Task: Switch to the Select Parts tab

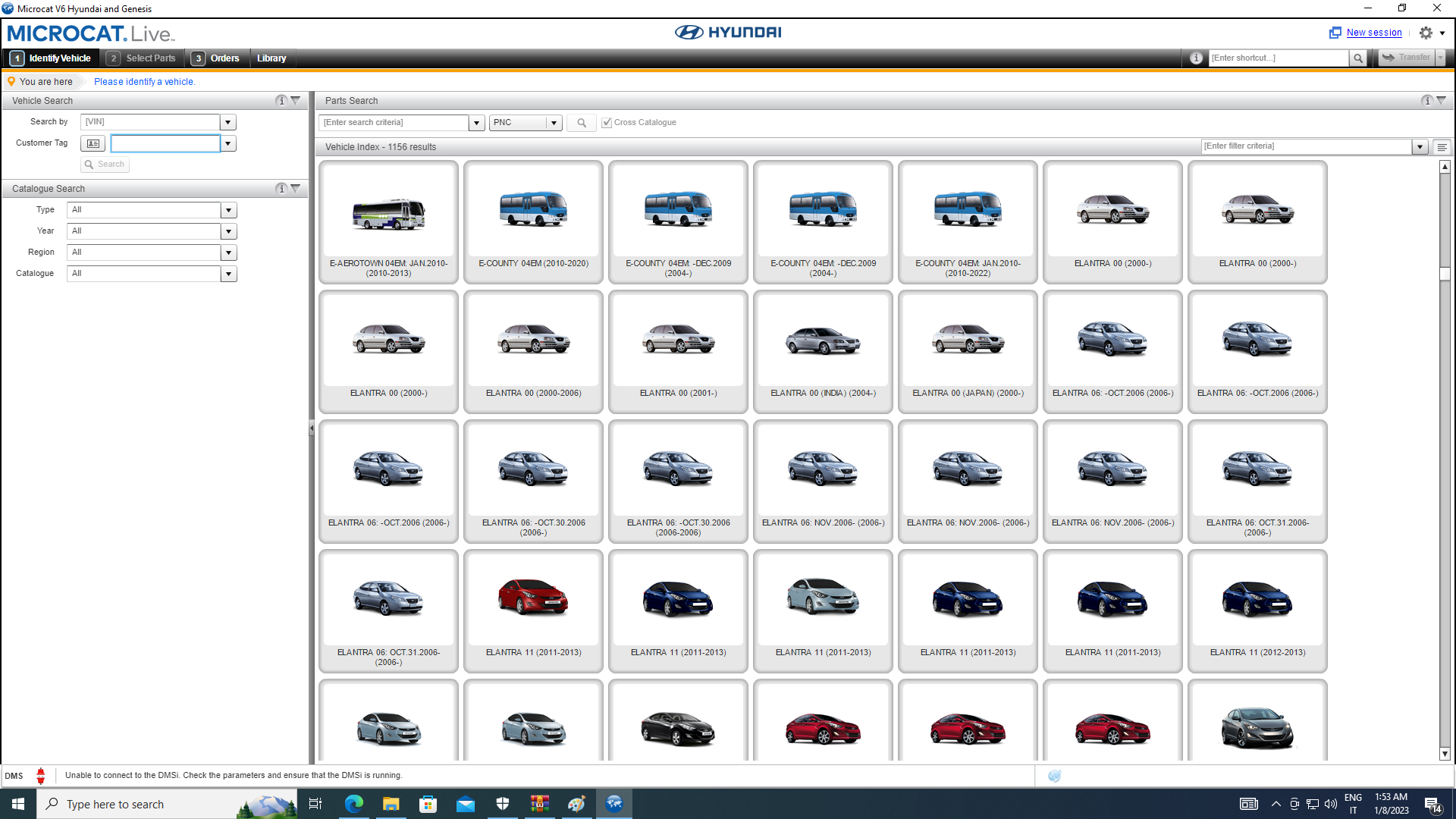Action: point(142,58)
